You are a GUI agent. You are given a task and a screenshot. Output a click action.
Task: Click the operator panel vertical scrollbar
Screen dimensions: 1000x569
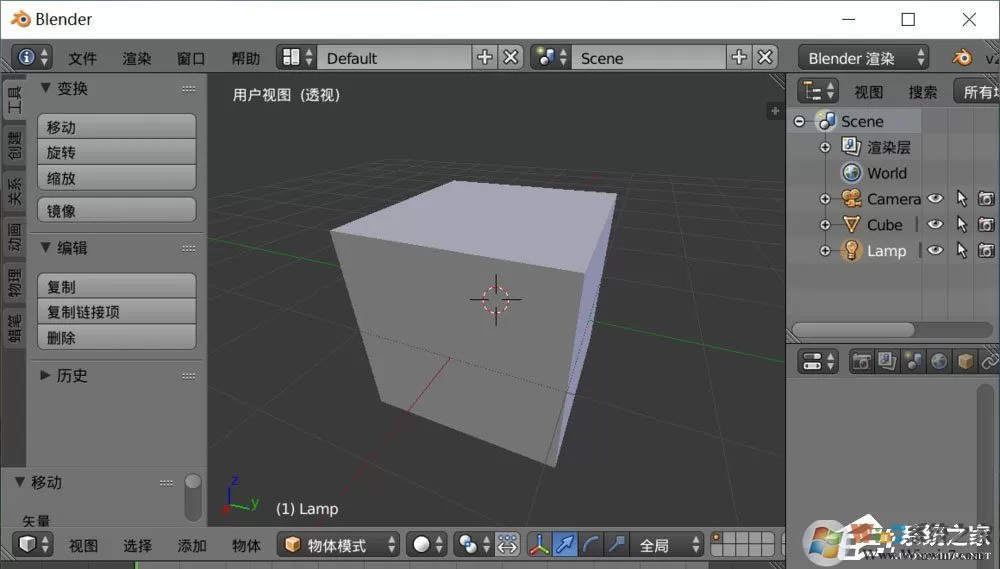pos(193,497)
